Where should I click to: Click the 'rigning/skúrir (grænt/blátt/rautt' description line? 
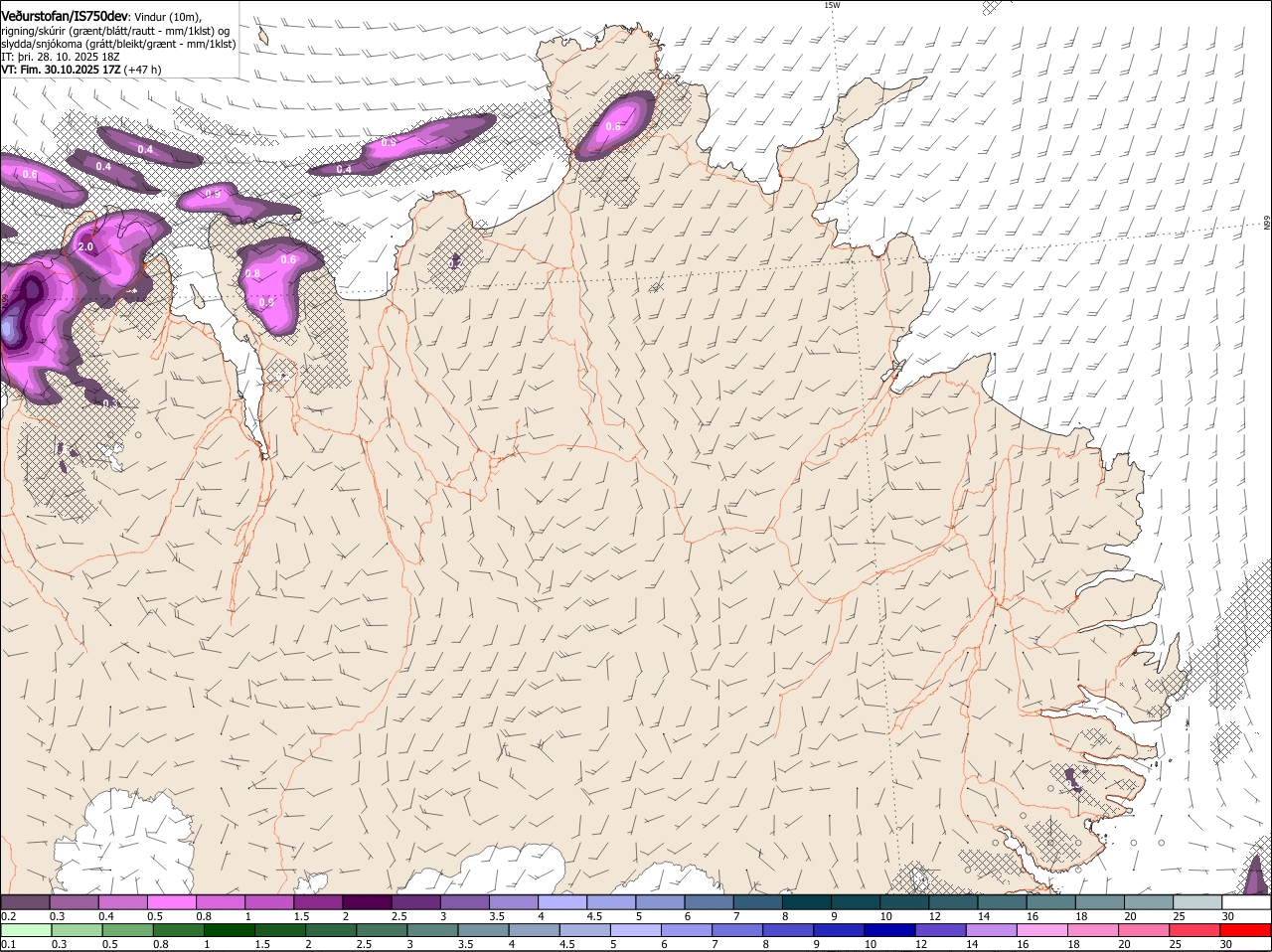[115, 31]
